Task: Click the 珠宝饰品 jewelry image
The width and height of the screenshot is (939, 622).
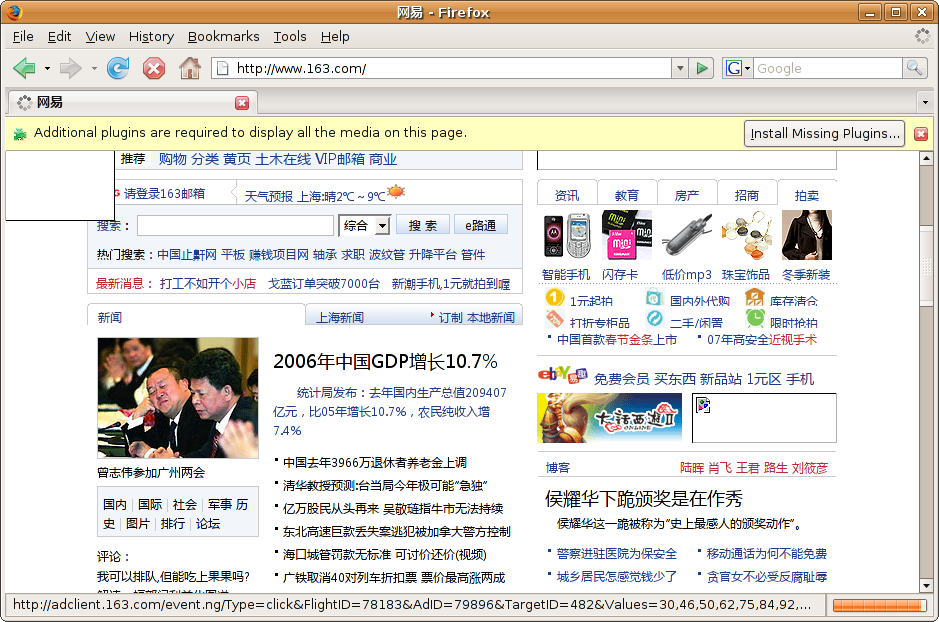Action: point(747,235)
